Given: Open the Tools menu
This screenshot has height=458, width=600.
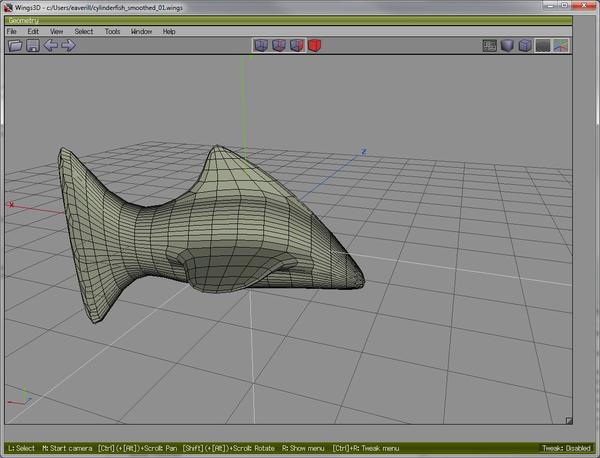Looking at the screenshot, I should [112, 31].
